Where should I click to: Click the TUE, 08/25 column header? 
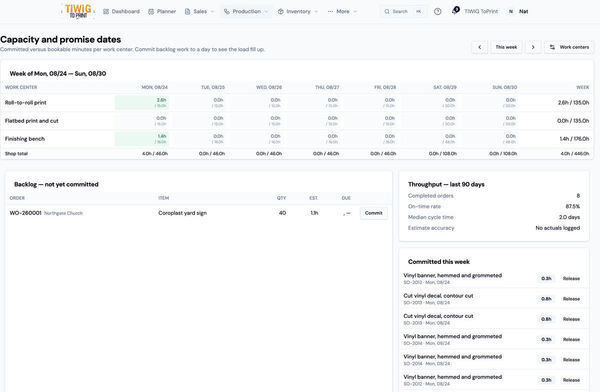(x=213, y=87)
